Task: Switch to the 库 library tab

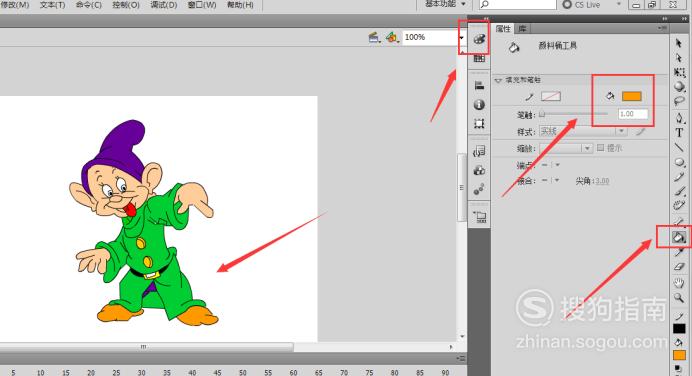Action: pos(523,29)
